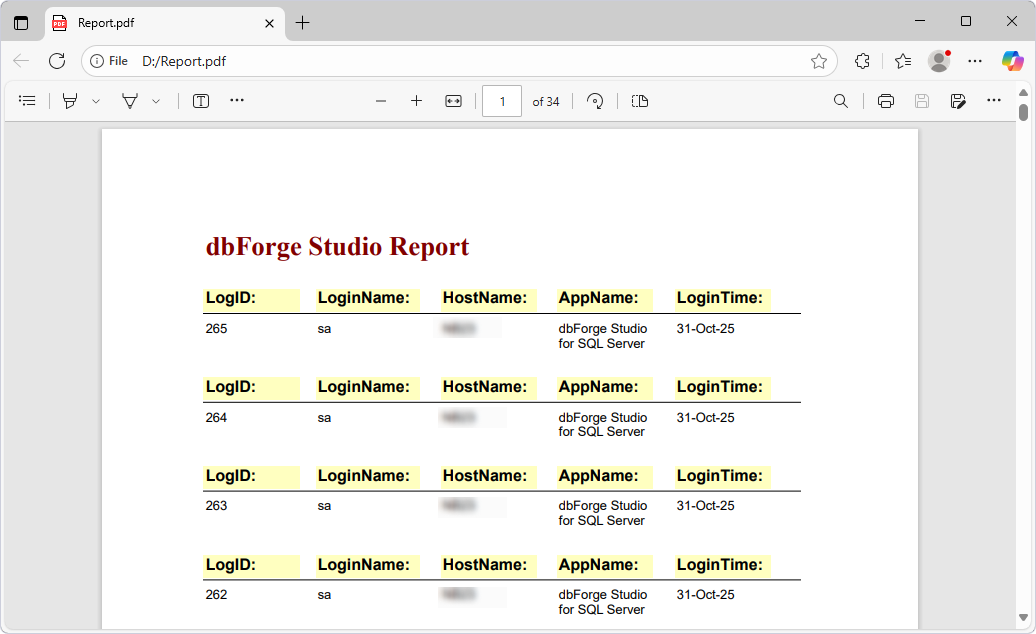Image resolution: width=1036 pixels, height=634 pixels.
Task: Open the document outline panel
Action: (x=27, y=100)
